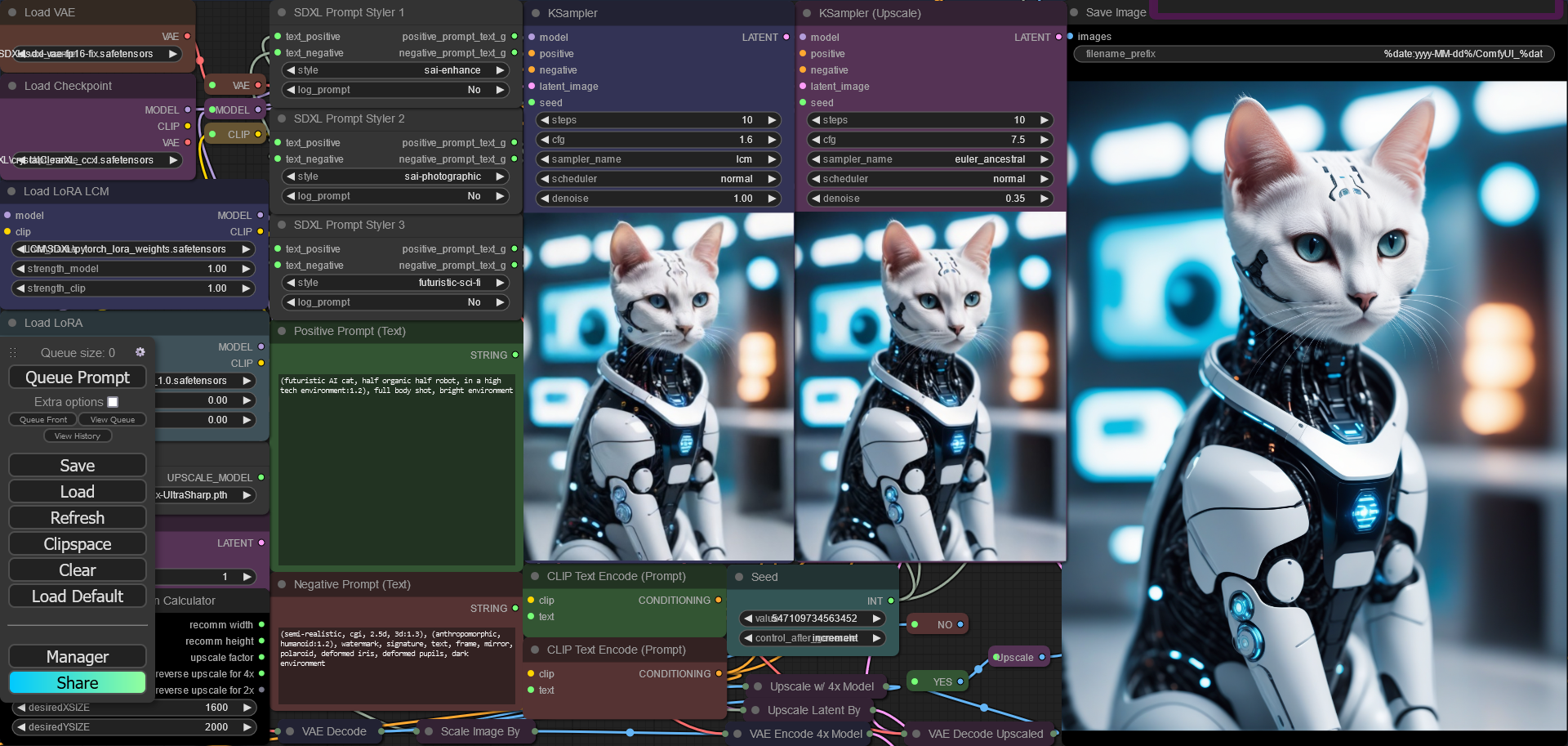The image size is (1568, 746).
Task: Toggle log_prompt in SDXL Prompt Styler 2
Action: tap(396, 196)
